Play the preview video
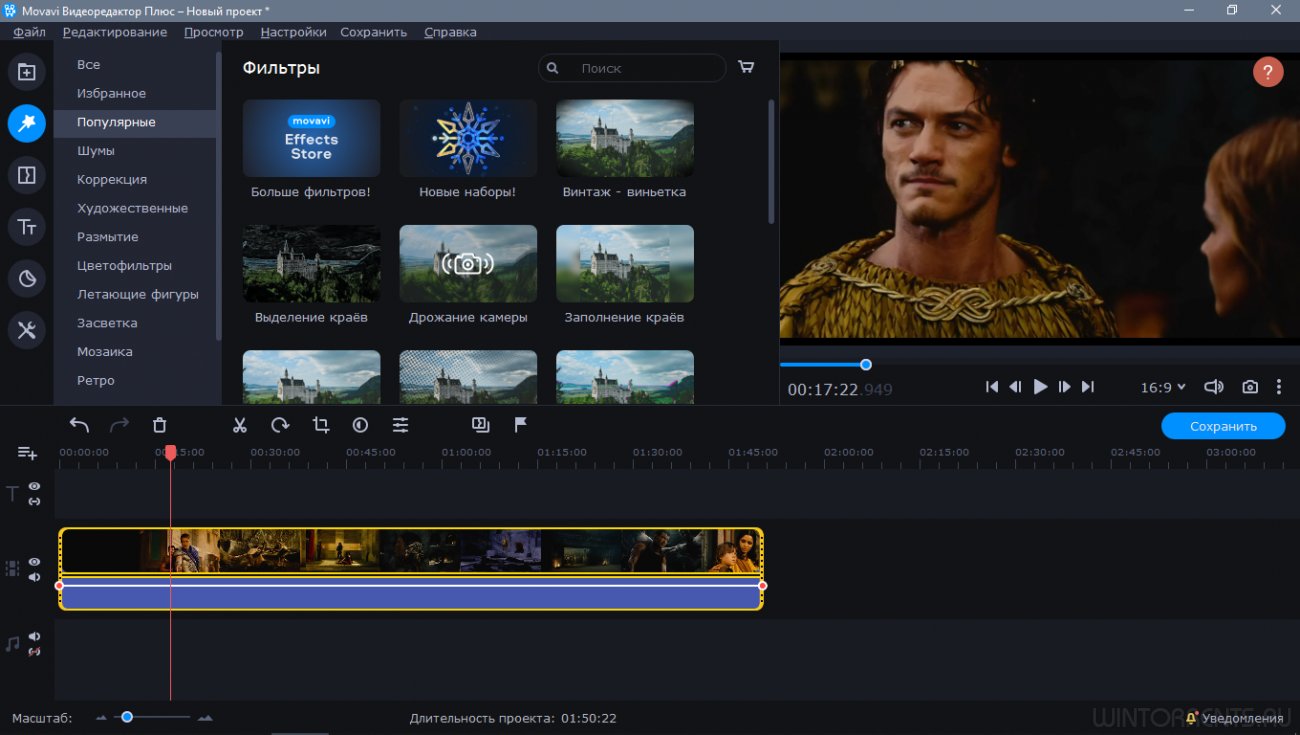This screenshot has height=735, width=1300. tap(1040, 387)
